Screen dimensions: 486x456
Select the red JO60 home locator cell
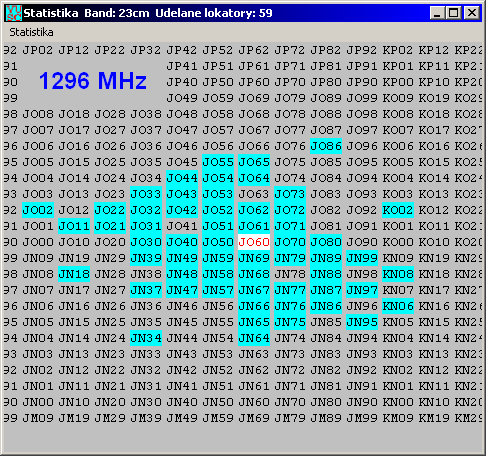[254, 242]
